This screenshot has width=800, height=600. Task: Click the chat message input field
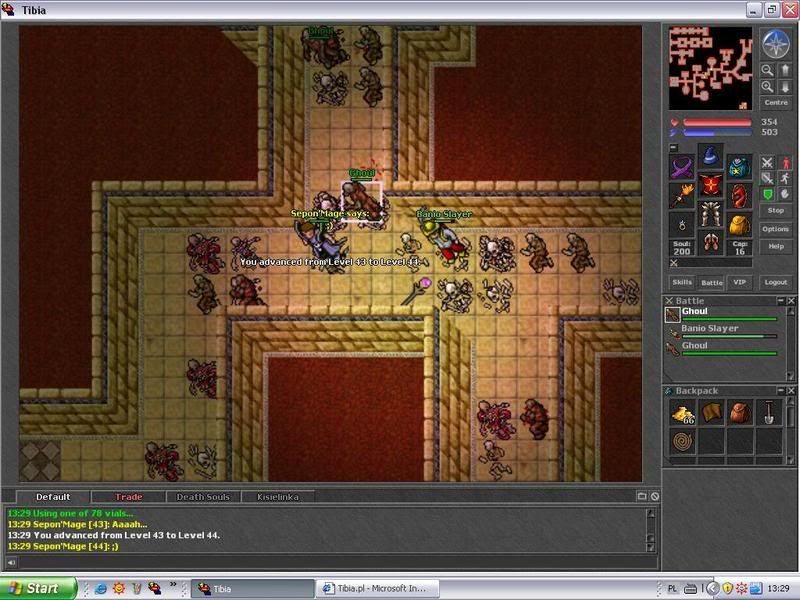click(337, 562)
